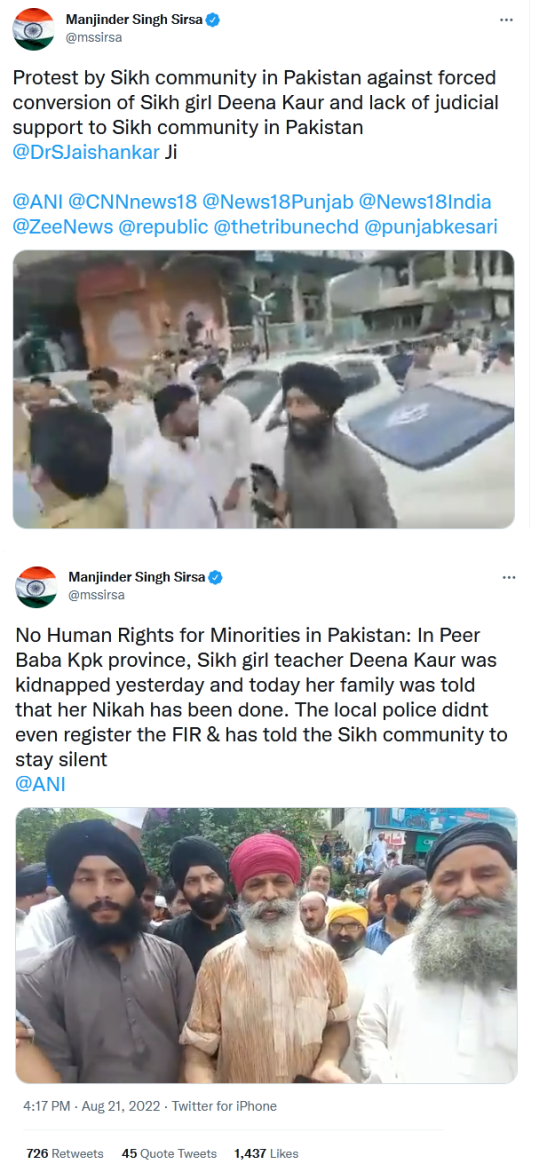The width and height of the screenshot is (547, 1172).
Task: Open the @CNNnews18 mention
Action: click(133, 201)
